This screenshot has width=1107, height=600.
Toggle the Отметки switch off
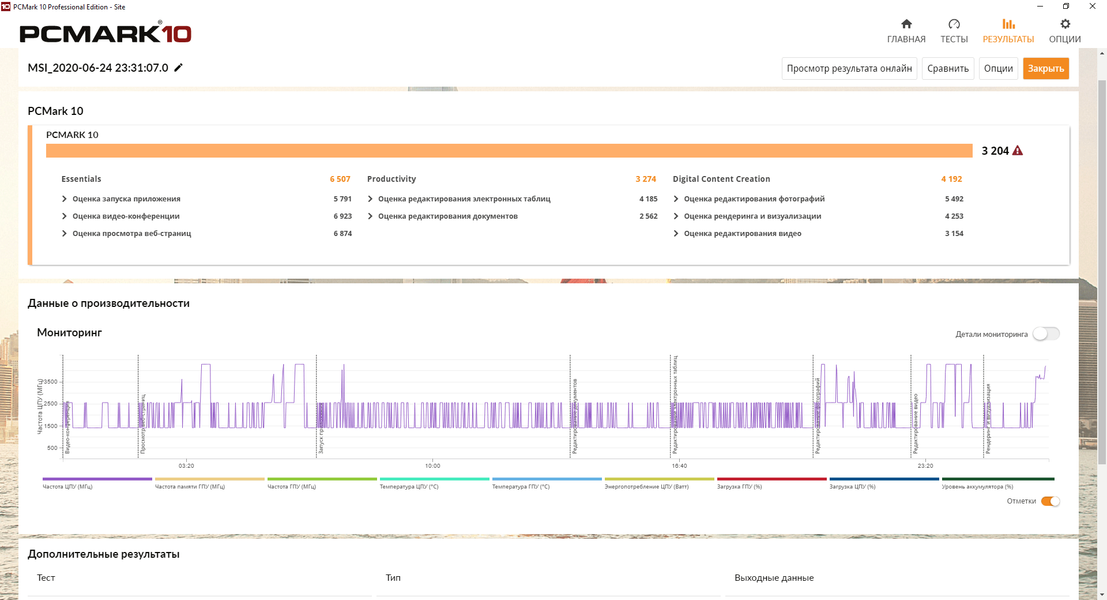point(1050,501)
